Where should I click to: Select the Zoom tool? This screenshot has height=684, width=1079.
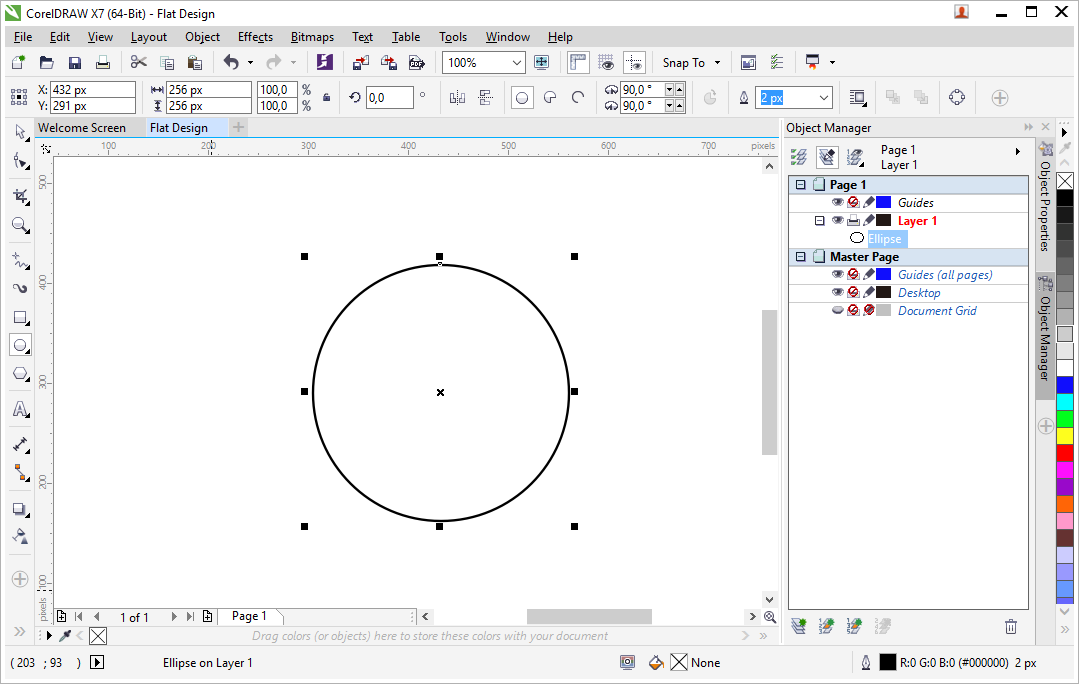pyautogui.click(x=20, y=226)
